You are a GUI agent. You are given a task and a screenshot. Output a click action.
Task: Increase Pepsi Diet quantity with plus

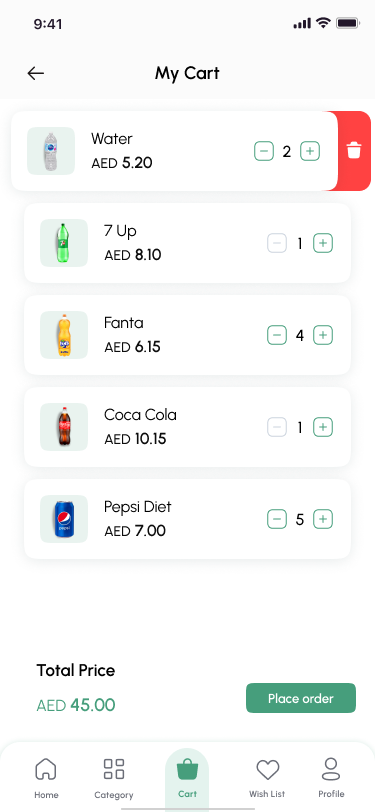[x=323, y=519]
